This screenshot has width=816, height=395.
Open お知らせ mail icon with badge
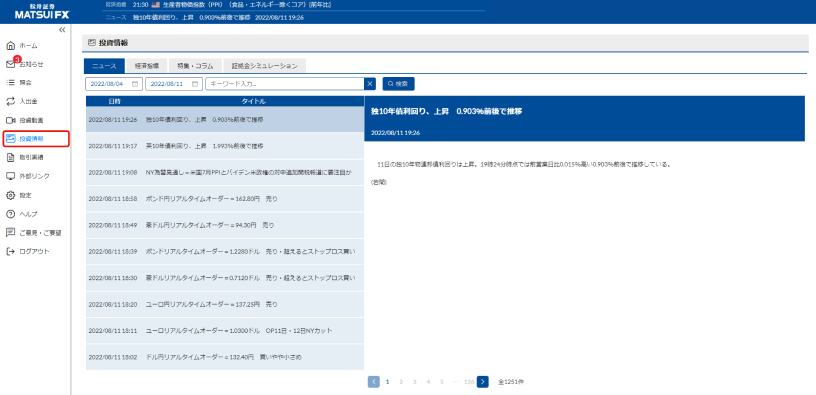(x=10, y=65)
